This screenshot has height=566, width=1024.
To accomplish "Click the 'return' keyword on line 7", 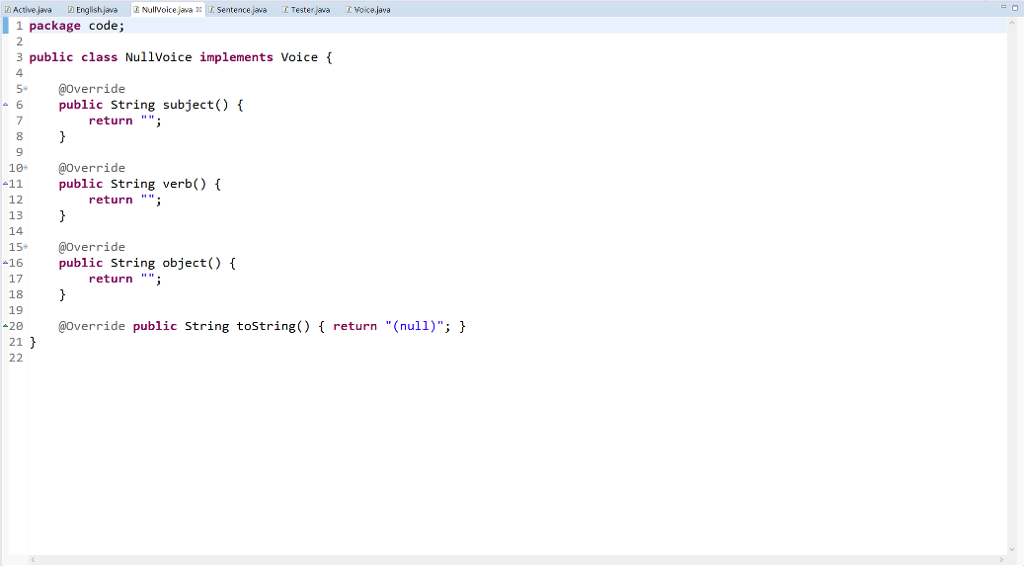I will click(x=110, y=120).
